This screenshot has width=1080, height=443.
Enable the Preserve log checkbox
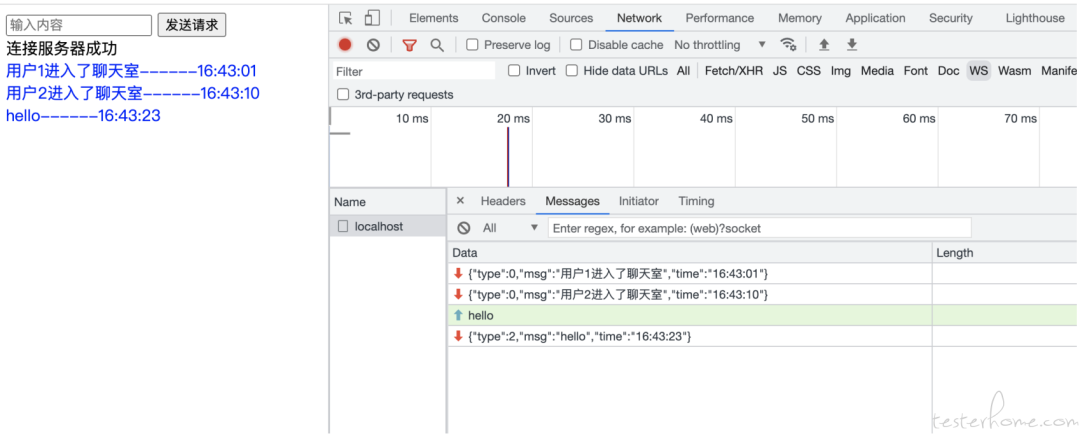[x=473, y=45]
